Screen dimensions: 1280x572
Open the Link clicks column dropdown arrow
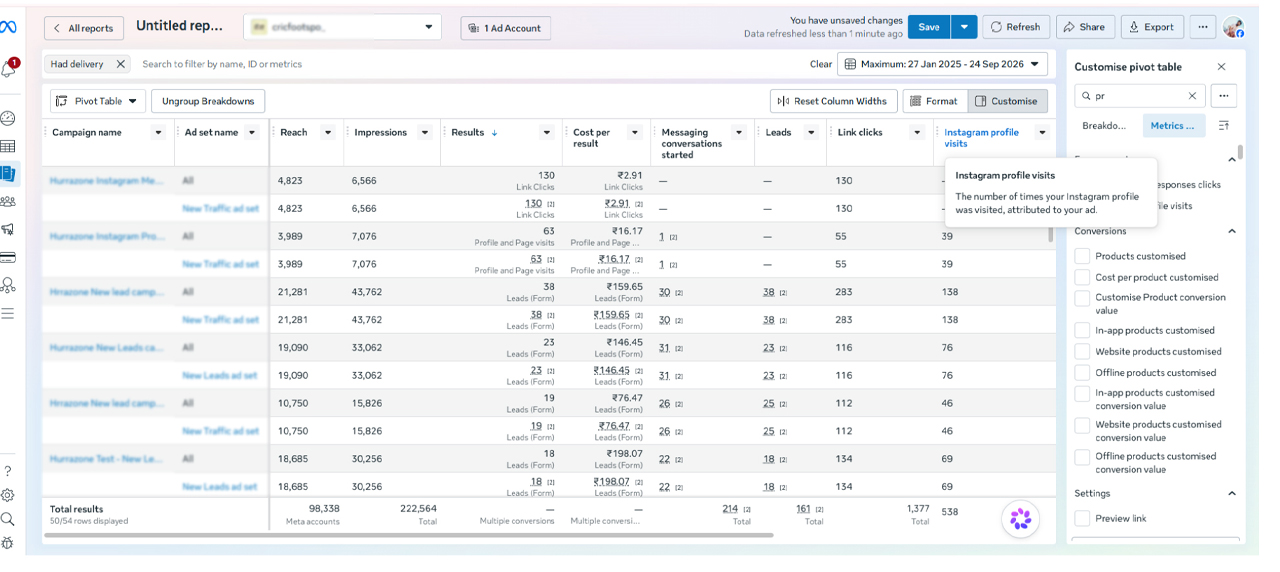pos(919,133)
